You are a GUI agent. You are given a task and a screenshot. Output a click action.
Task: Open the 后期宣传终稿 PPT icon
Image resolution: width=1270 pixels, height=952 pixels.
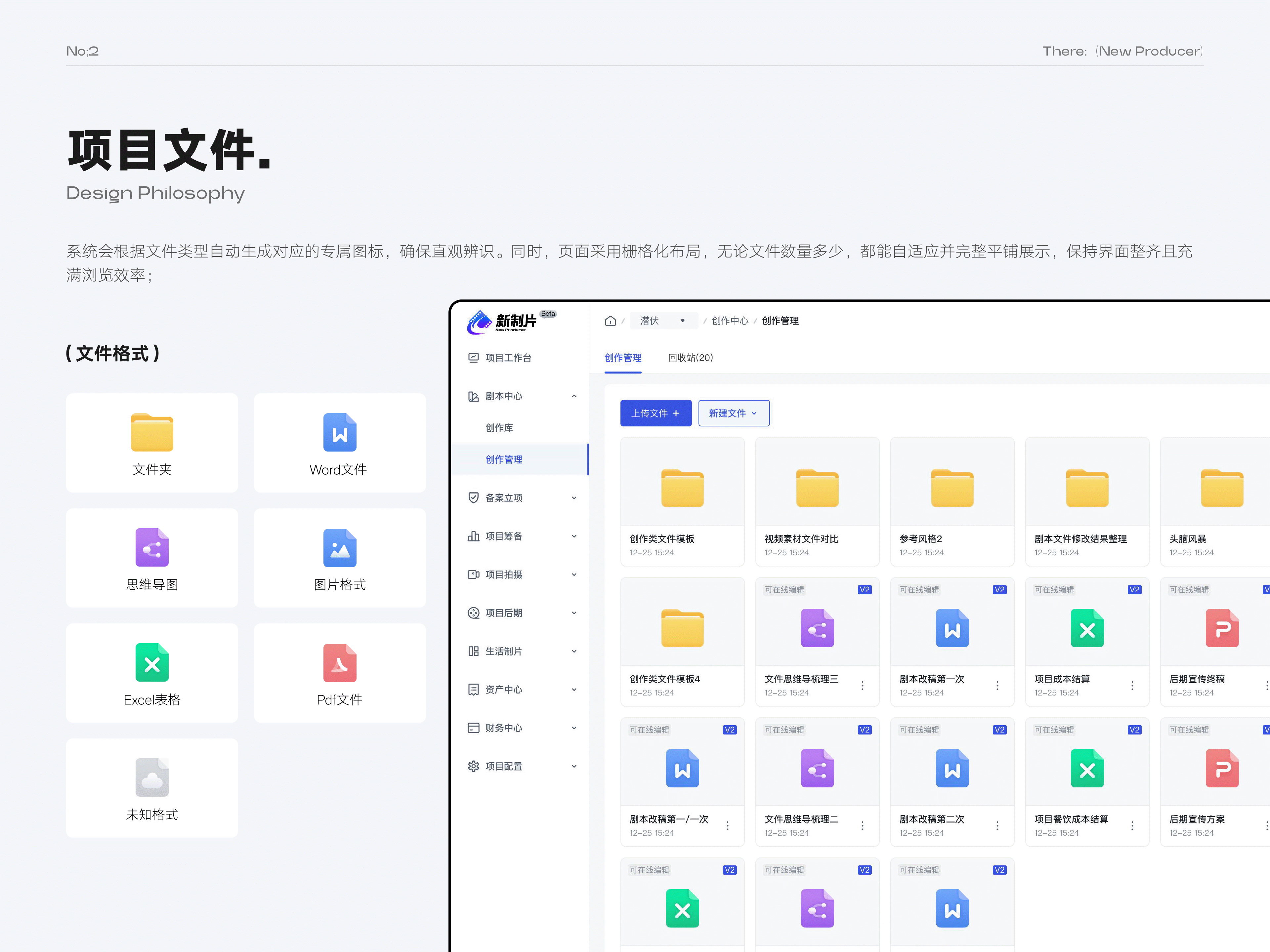pyautogui.click(x=1222, y=628)
